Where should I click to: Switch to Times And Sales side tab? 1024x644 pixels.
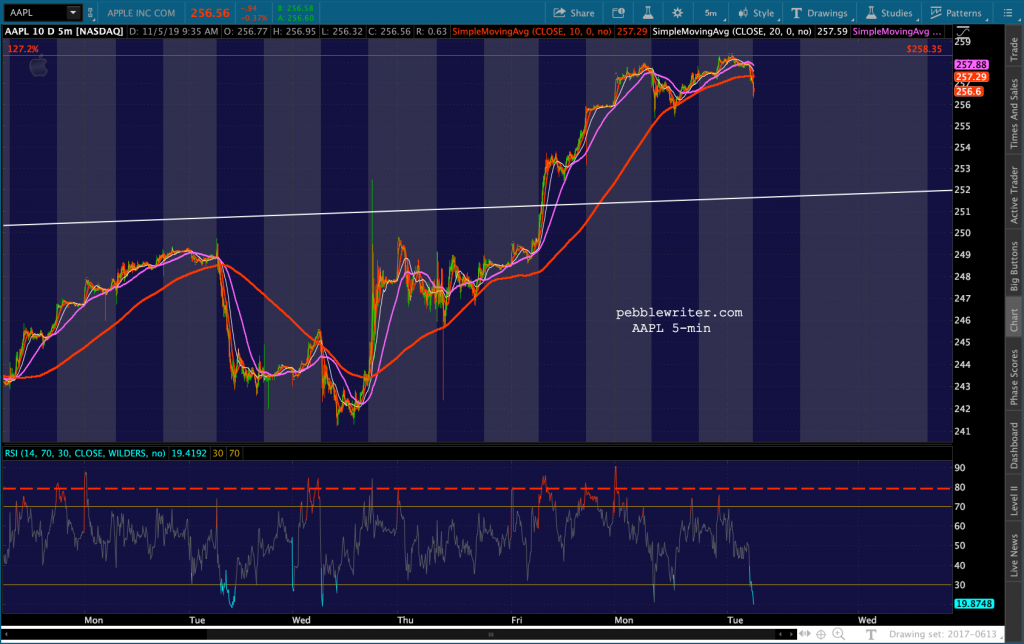tap(1014, 116)
